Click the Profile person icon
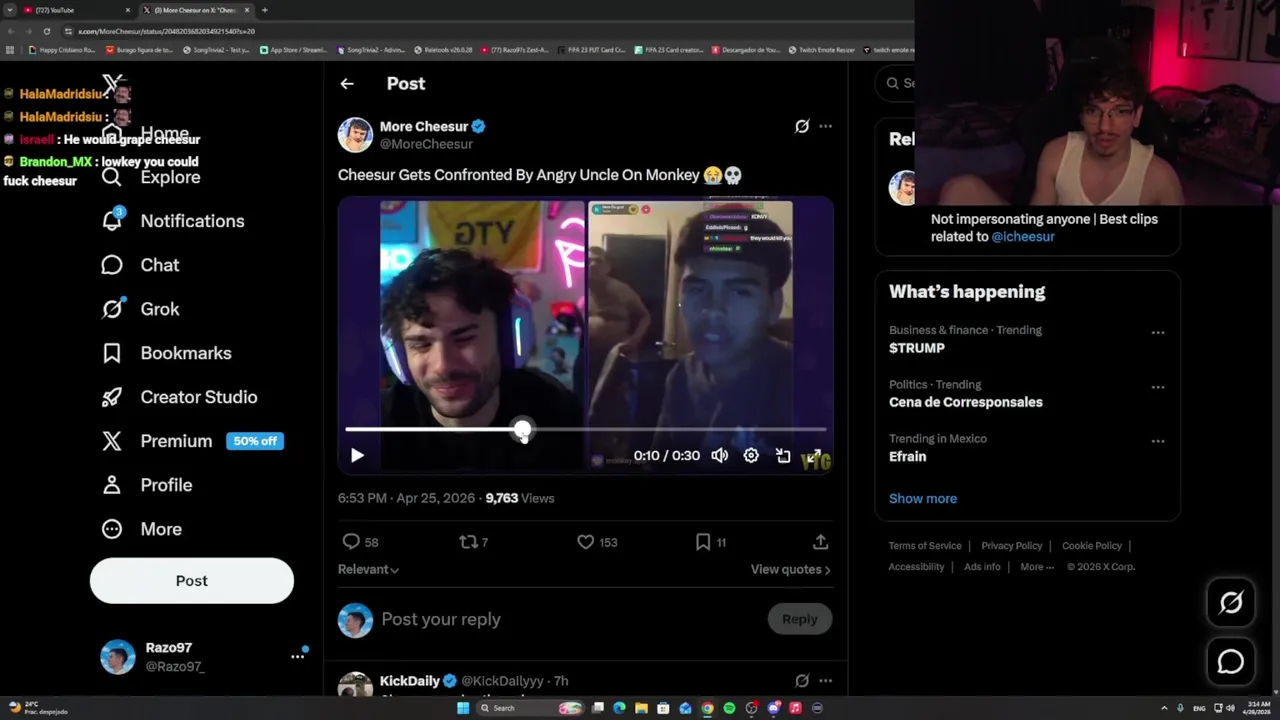This screenshot has width=1280, height=720. [x=112, y=485]
